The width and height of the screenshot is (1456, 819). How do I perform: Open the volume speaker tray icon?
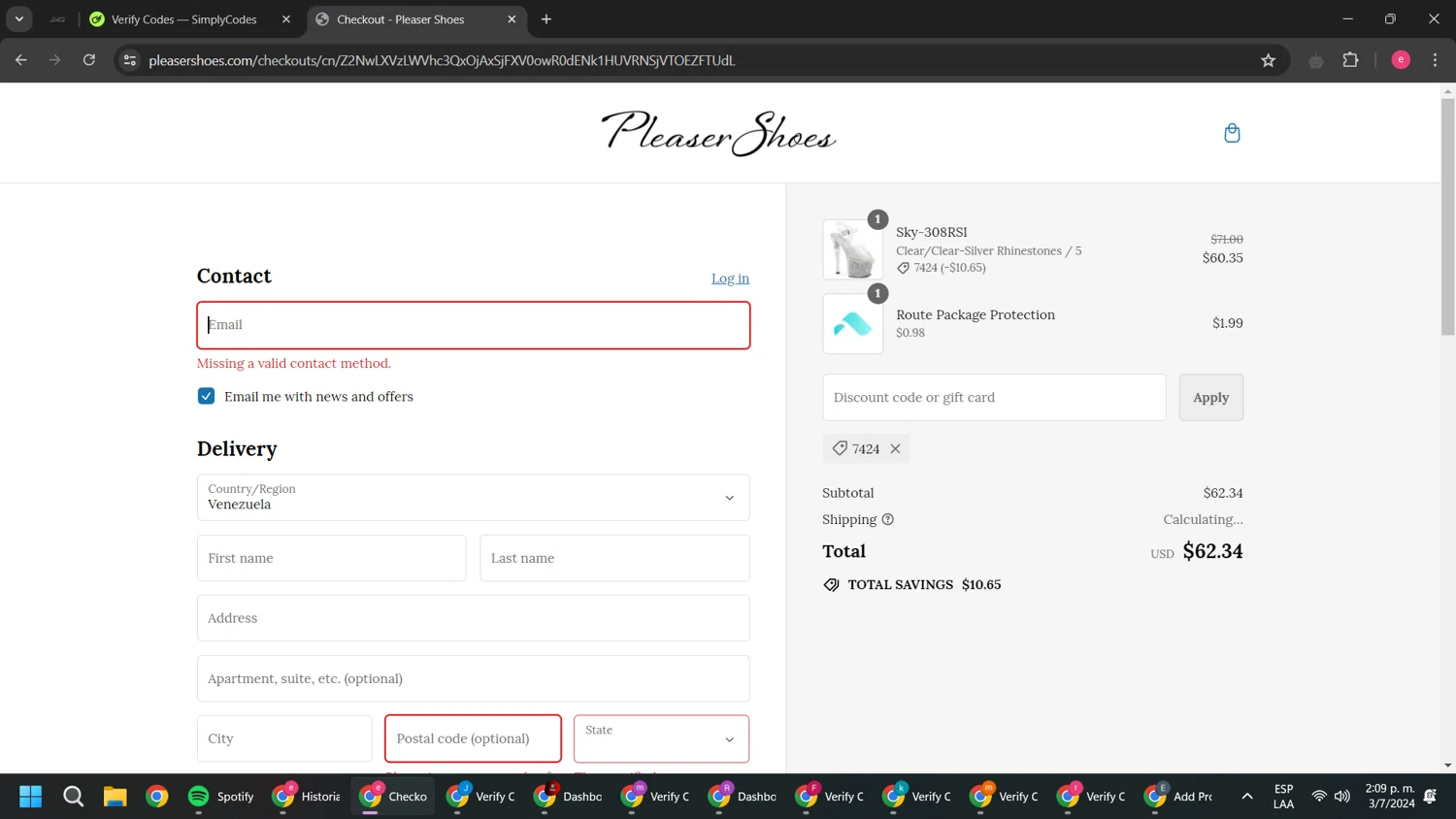pyautogui.click(x=1342, y=797)
